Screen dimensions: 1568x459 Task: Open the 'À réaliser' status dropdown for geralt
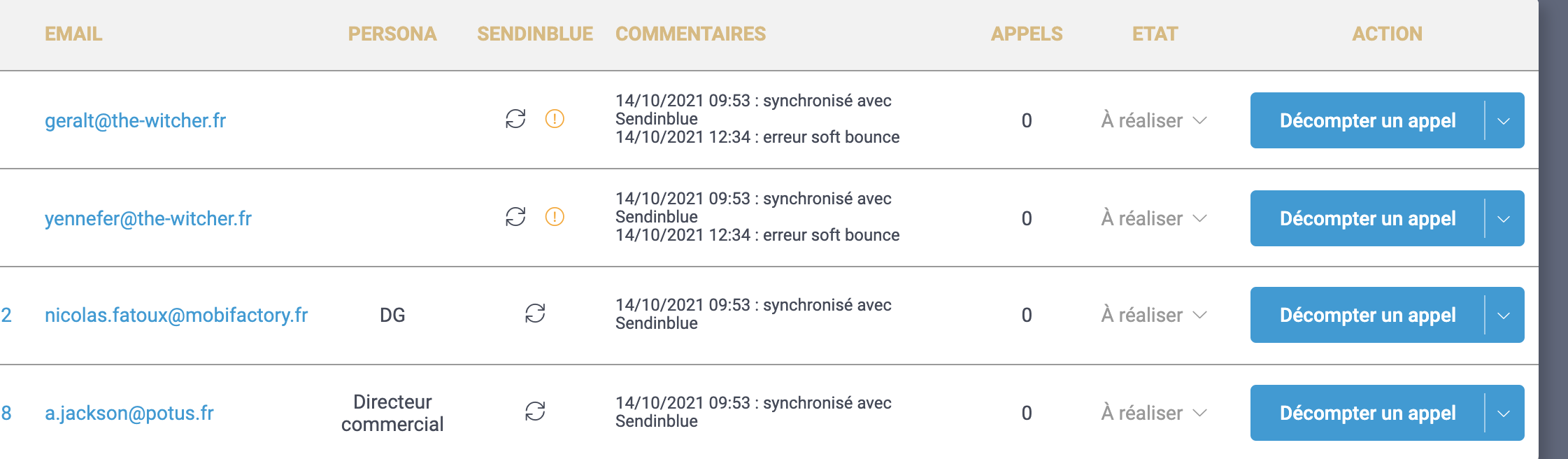click(1154, 120)
